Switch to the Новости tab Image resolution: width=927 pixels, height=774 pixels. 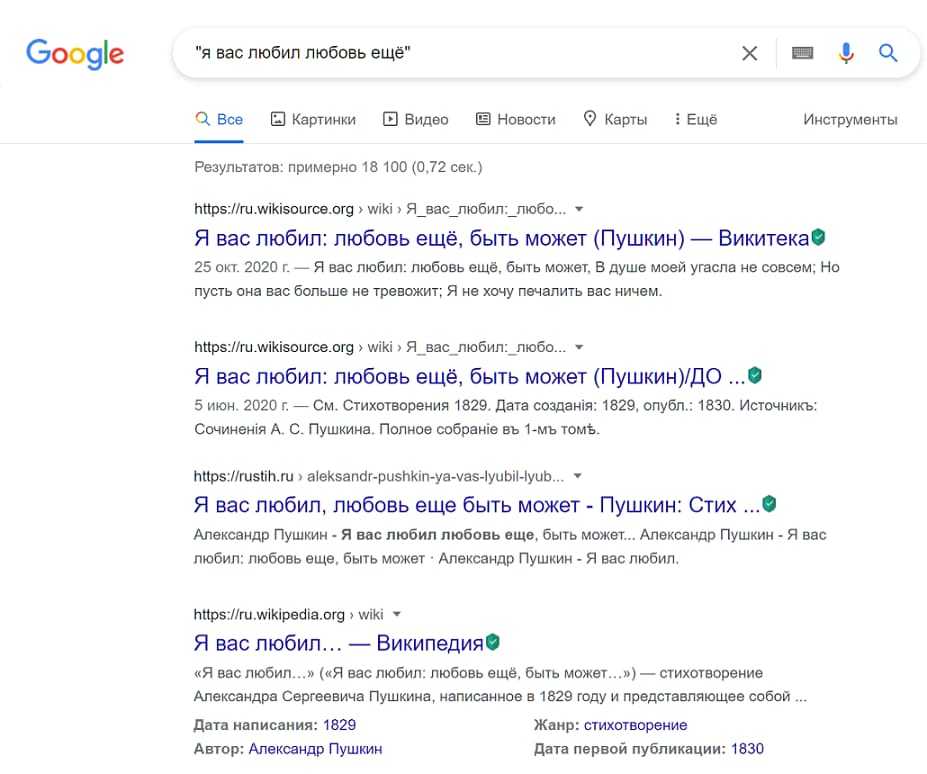click(515, 119)
